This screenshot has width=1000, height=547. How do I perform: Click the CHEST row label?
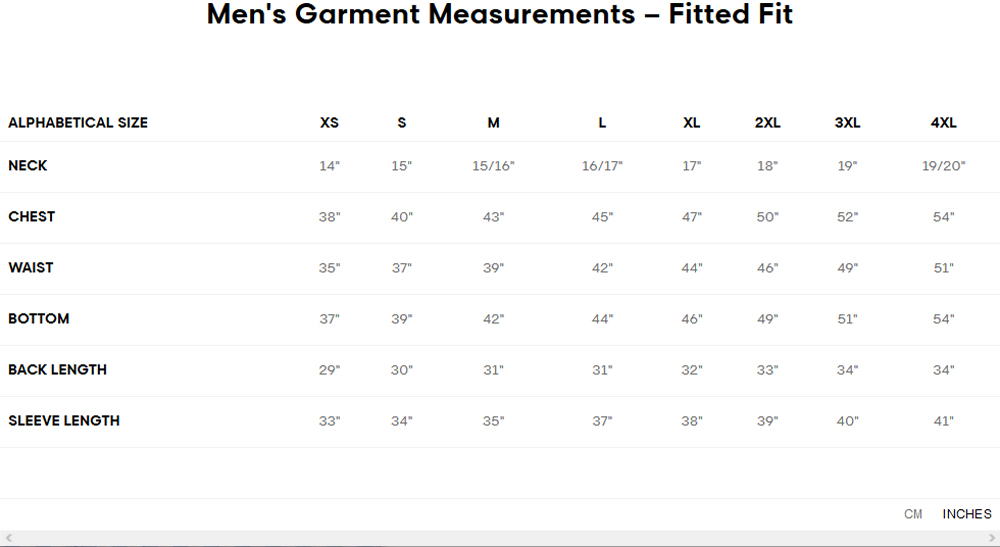(31, 217)
